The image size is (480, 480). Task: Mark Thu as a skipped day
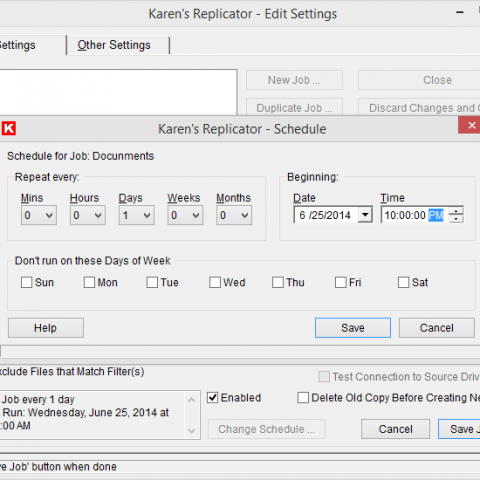tap(278, 282)
